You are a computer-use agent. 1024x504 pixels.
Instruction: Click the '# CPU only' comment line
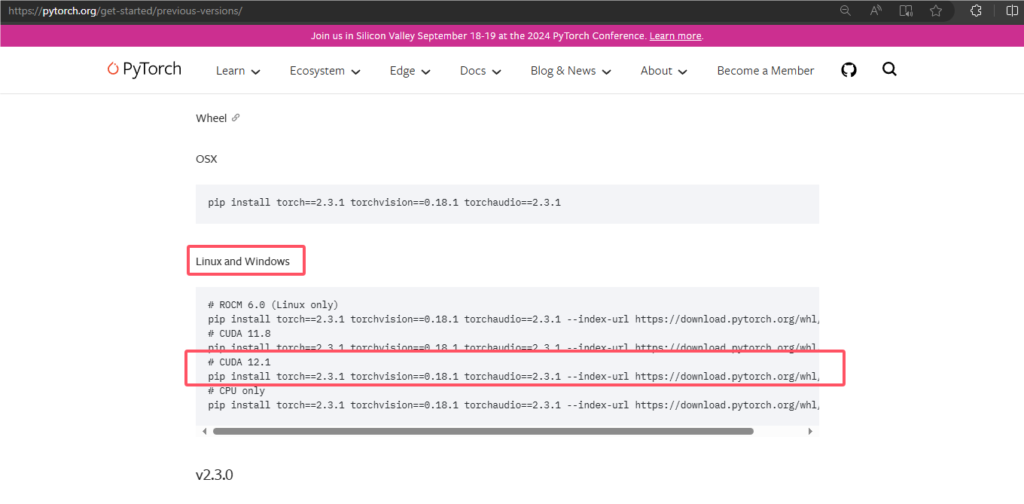(x=236, y=390)
